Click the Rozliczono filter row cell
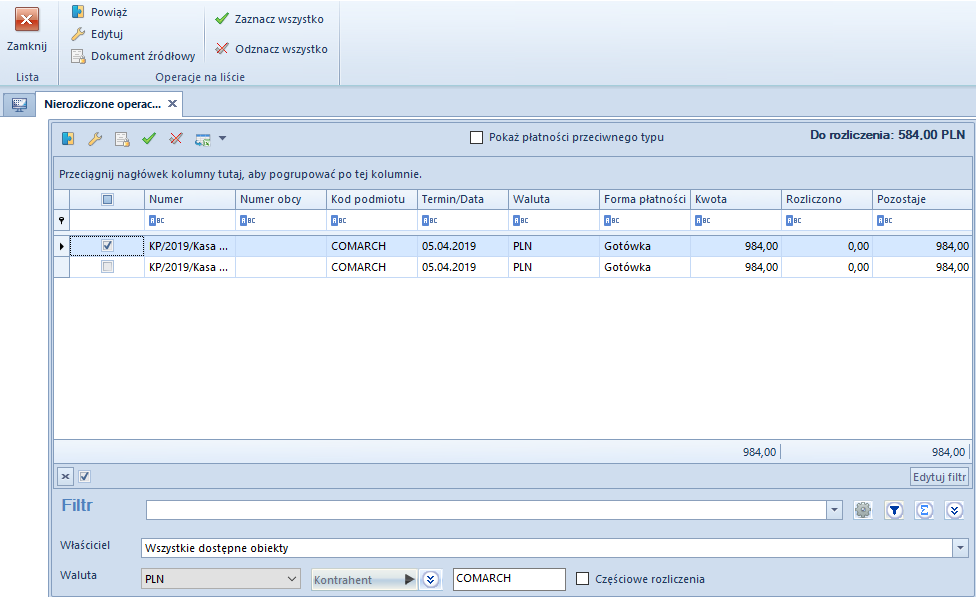Image resolution: width=976 pixels, height=598 pixels. coord(827,220)
